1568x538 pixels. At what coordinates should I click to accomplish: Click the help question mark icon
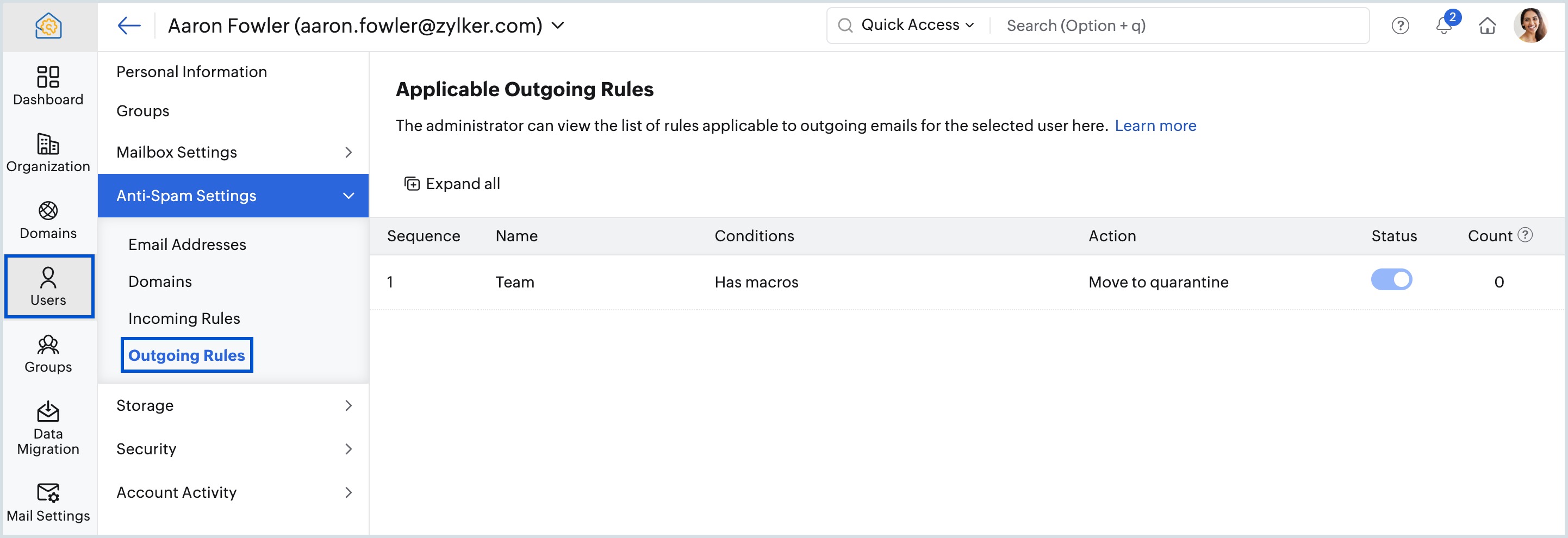[1400, 26]
